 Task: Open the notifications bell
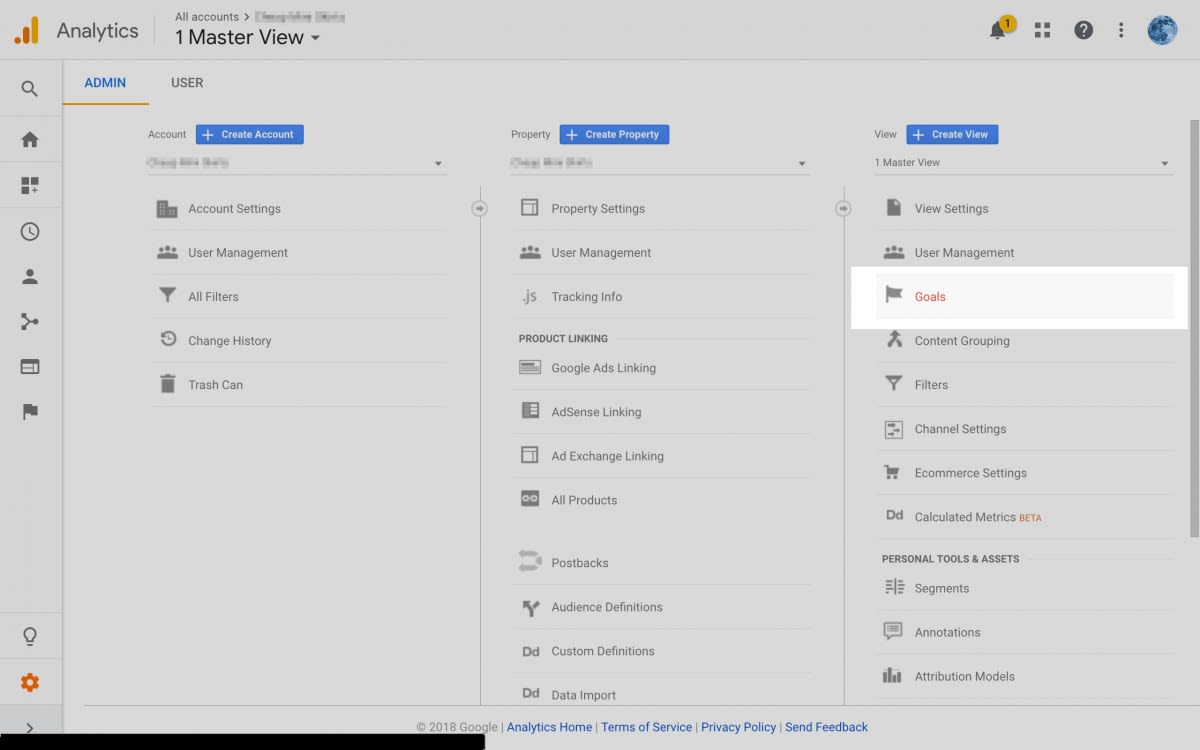click(x=998, y=30)
